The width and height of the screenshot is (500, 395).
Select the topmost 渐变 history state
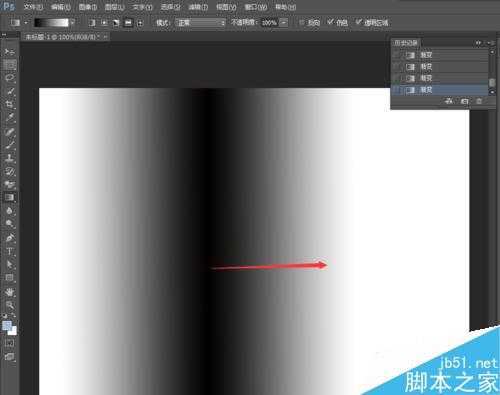point(440,55)
